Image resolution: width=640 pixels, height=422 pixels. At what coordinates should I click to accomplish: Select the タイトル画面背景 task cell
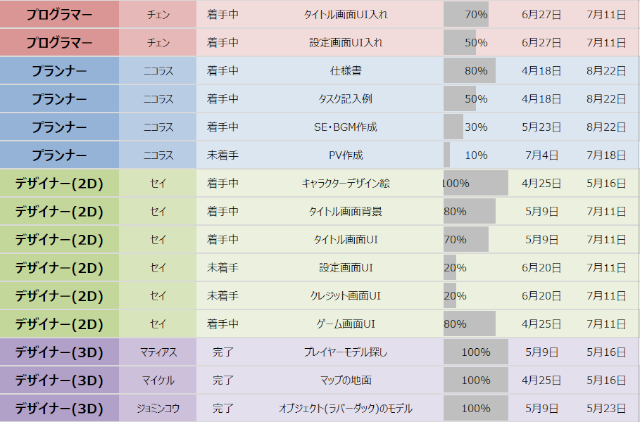(344, 211)
